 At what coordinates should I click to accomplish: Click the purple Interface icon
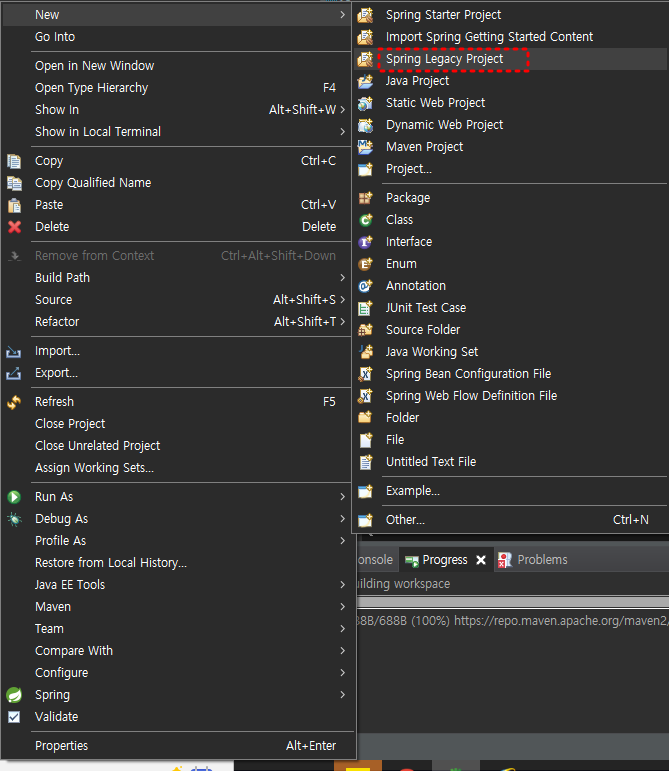pyautogui.click(x=365, y=242)
